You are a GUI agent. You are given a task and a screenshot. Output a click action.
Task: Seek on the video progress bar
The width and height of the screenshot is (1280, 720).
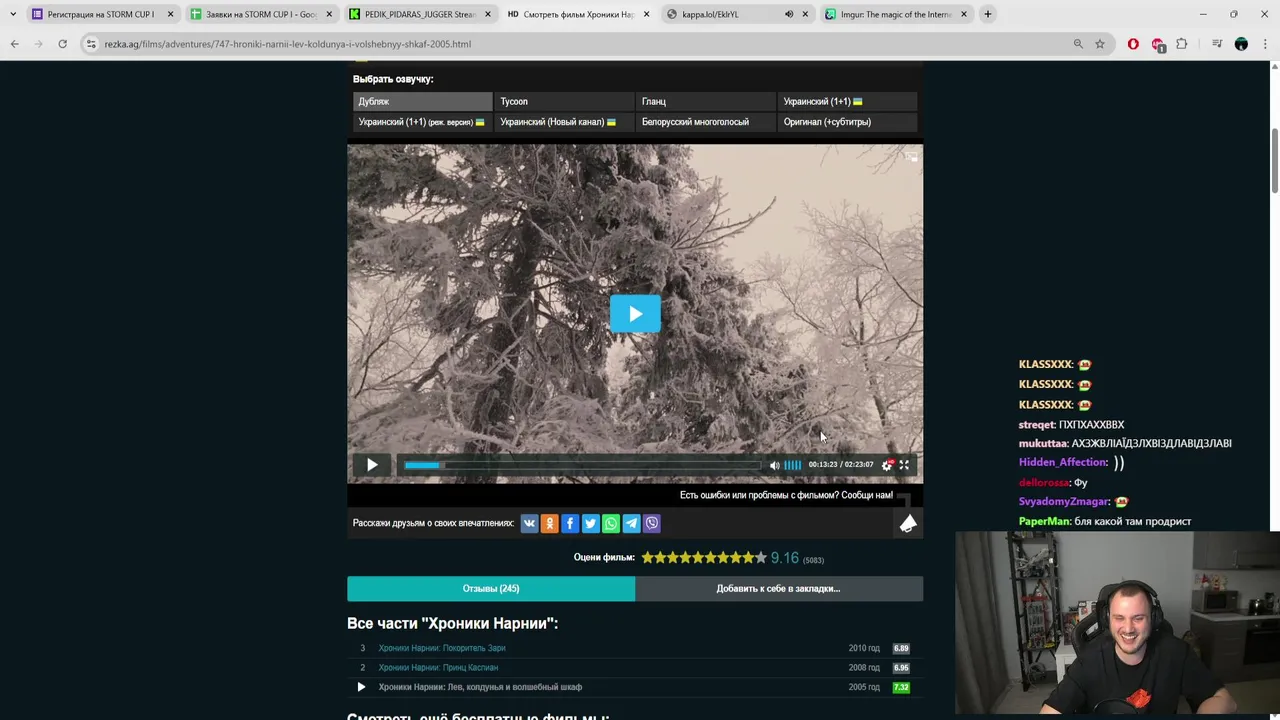[x=583, y=465]
